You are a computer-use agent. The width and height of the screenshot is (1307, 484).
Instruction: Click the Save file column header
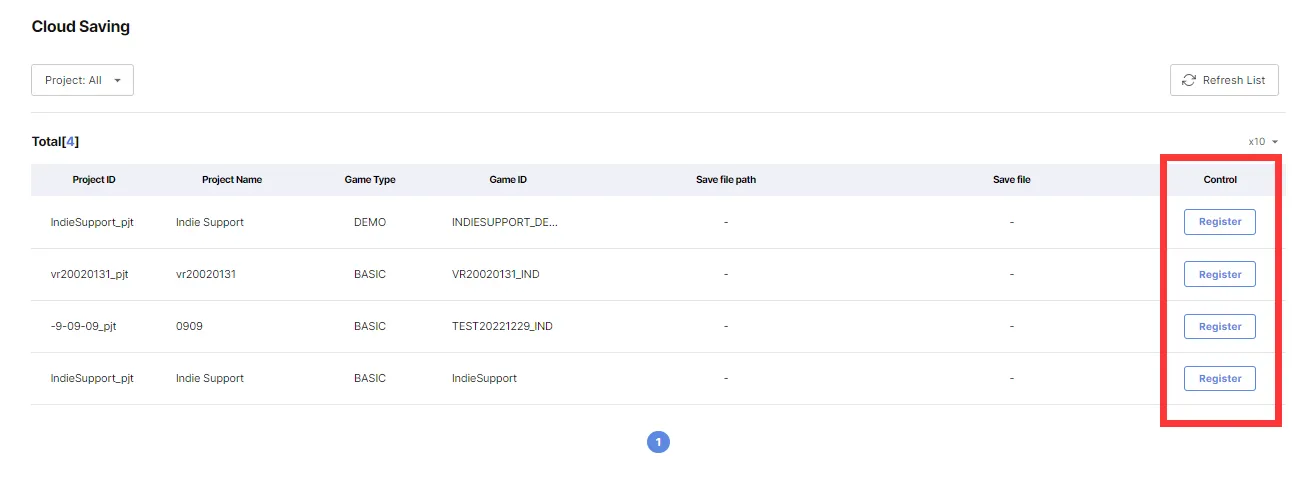point(1011,180)
